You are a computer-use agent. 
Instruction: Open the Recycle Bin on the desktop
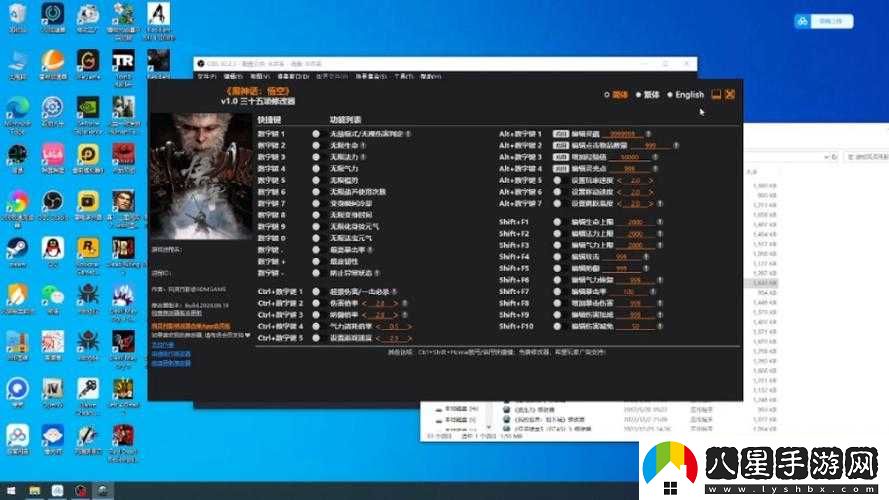[17, 16]
